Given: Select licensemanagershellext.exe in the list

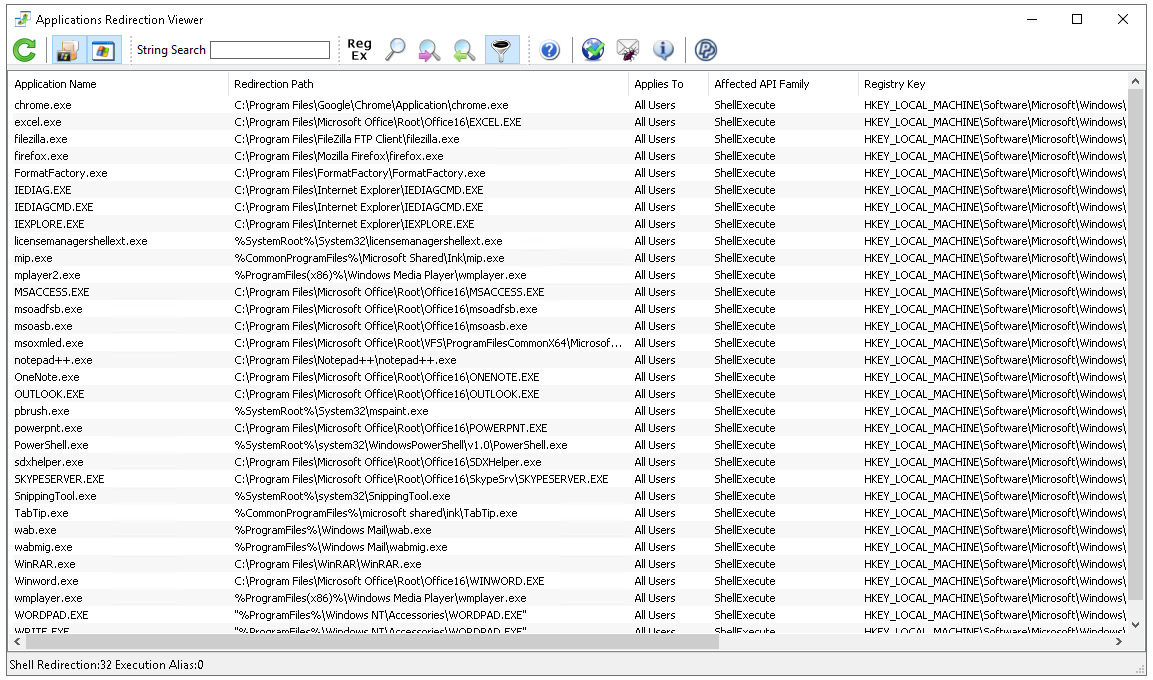Looking at the screenshot, I should point(567,241).
